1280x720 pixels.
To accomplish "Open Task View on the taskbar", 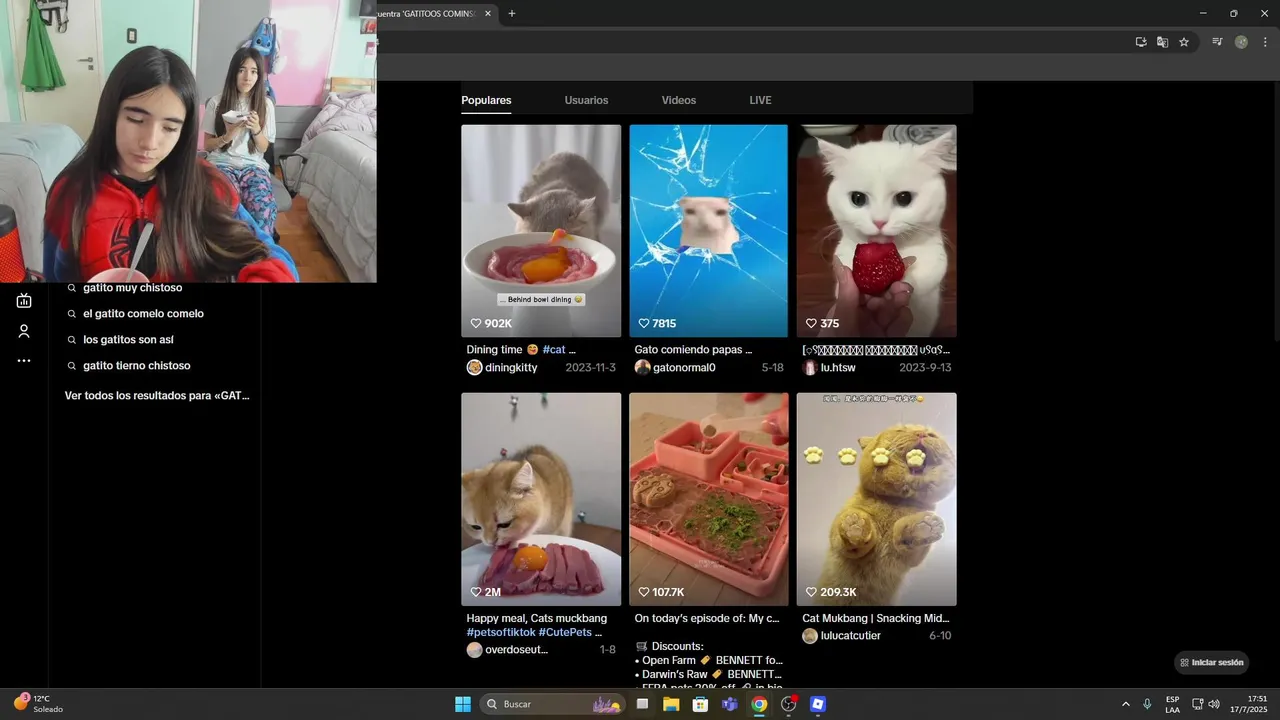I will pyautogui.click(x=642, y=704).
